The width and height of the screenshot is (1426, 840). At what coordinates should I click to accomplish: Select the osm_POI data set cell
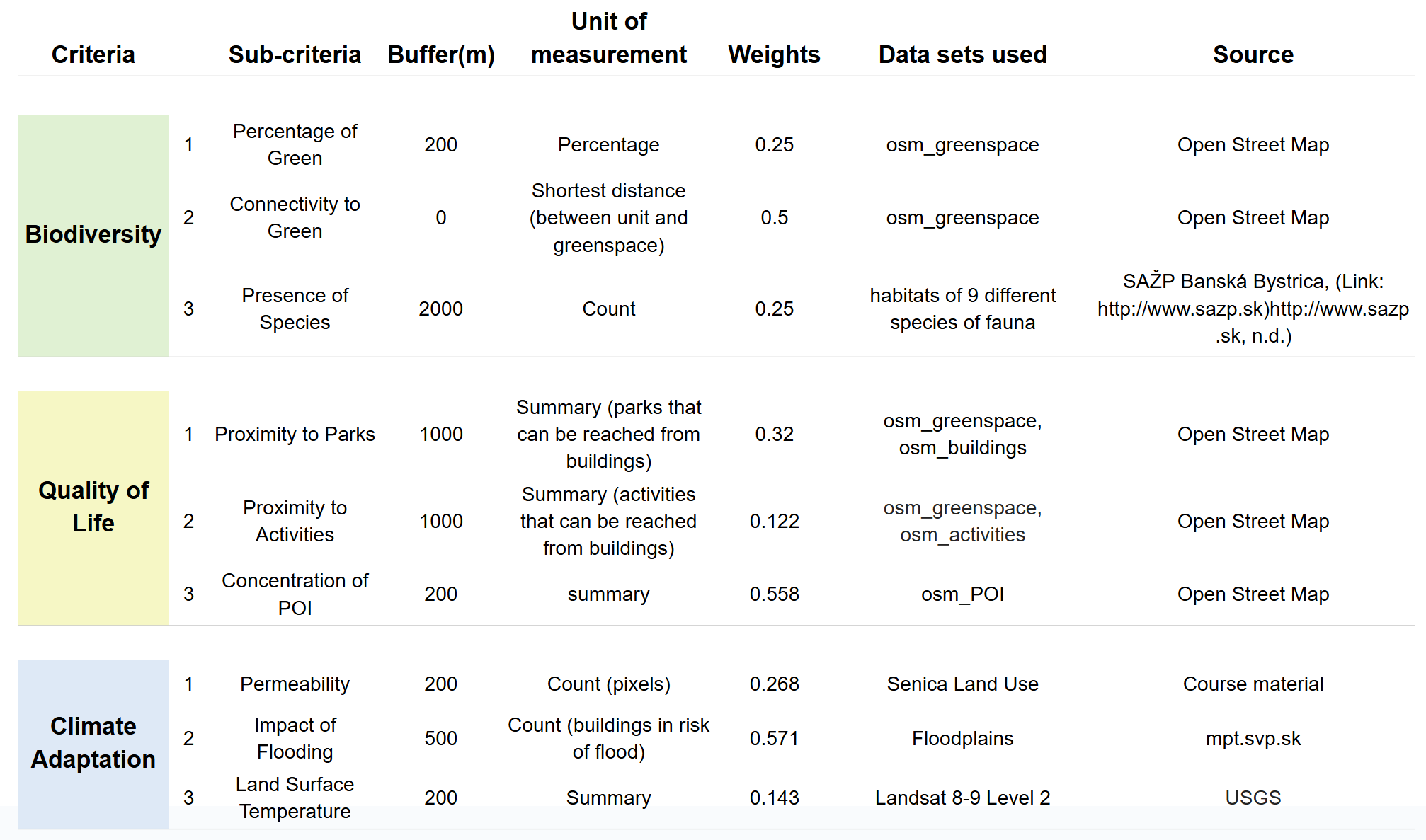tap(962, 594)
